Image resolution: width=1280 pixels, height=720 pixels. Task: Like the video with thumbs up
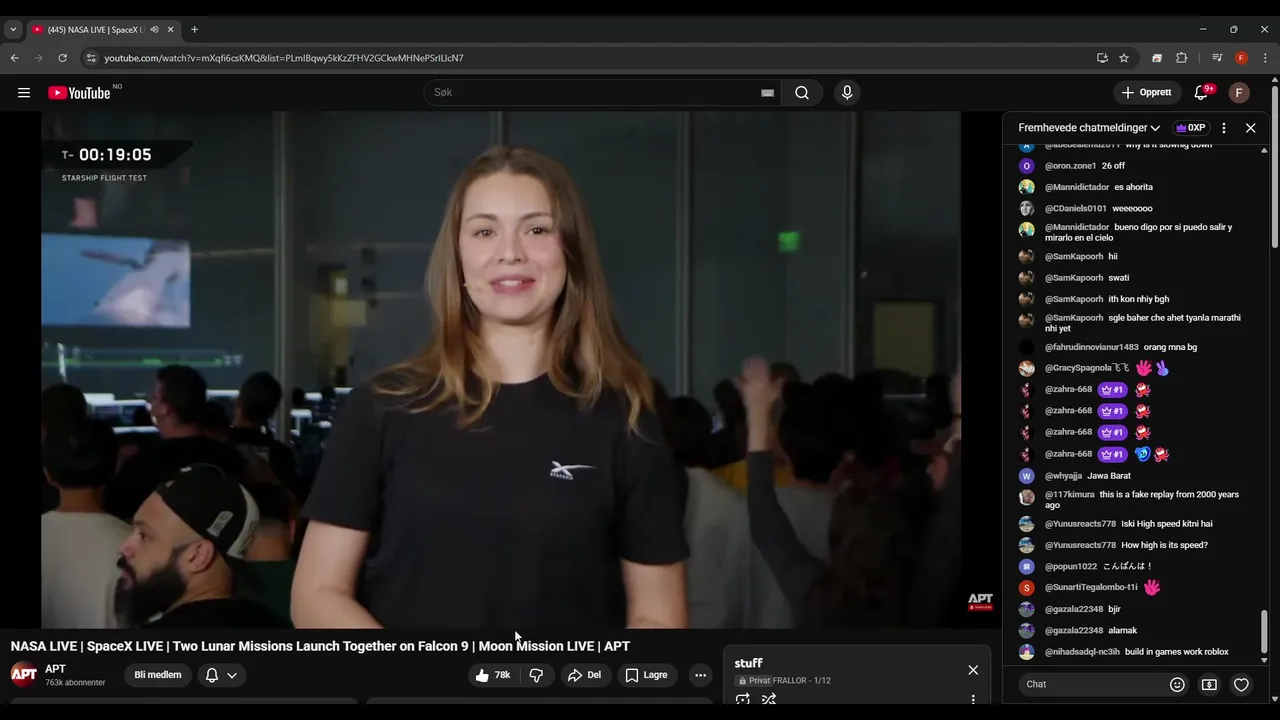(493, 675)
